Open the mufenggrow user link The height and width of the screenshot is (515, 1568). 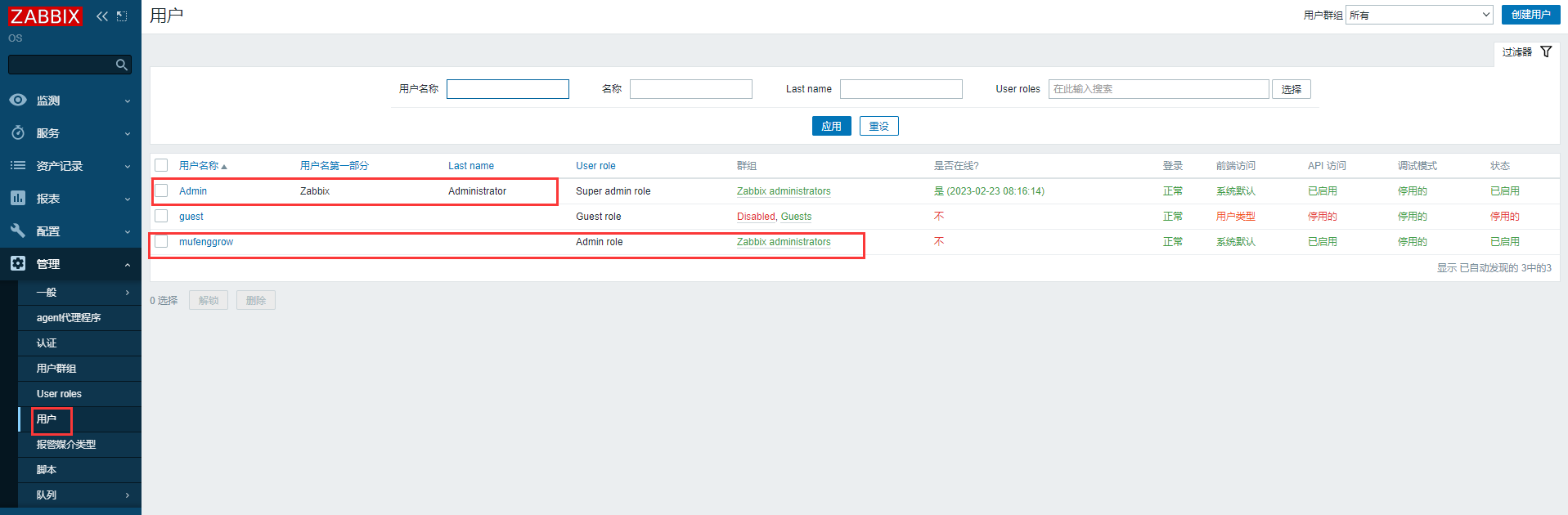206,242
